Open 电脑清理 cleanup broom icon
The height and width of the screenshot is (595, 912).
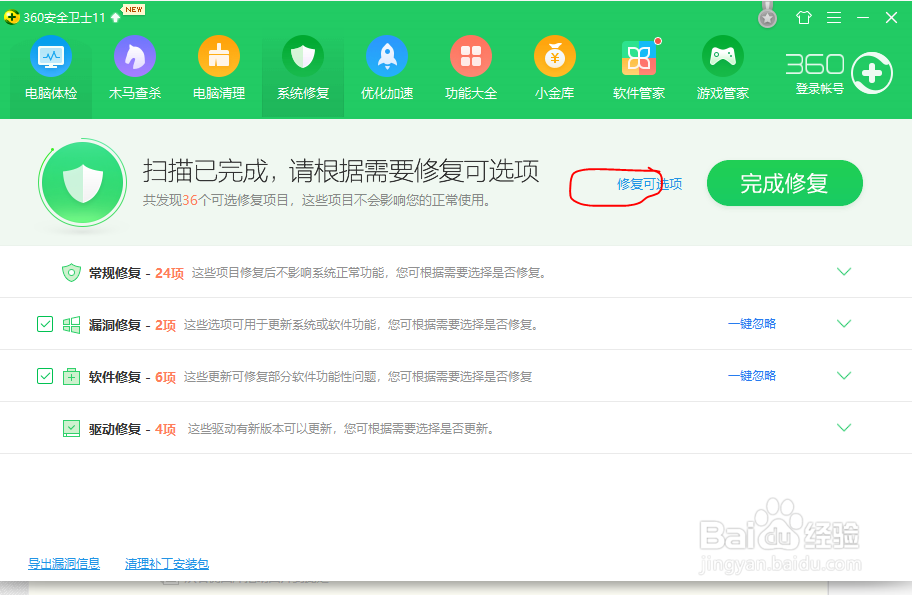click(x=219, y=56)
